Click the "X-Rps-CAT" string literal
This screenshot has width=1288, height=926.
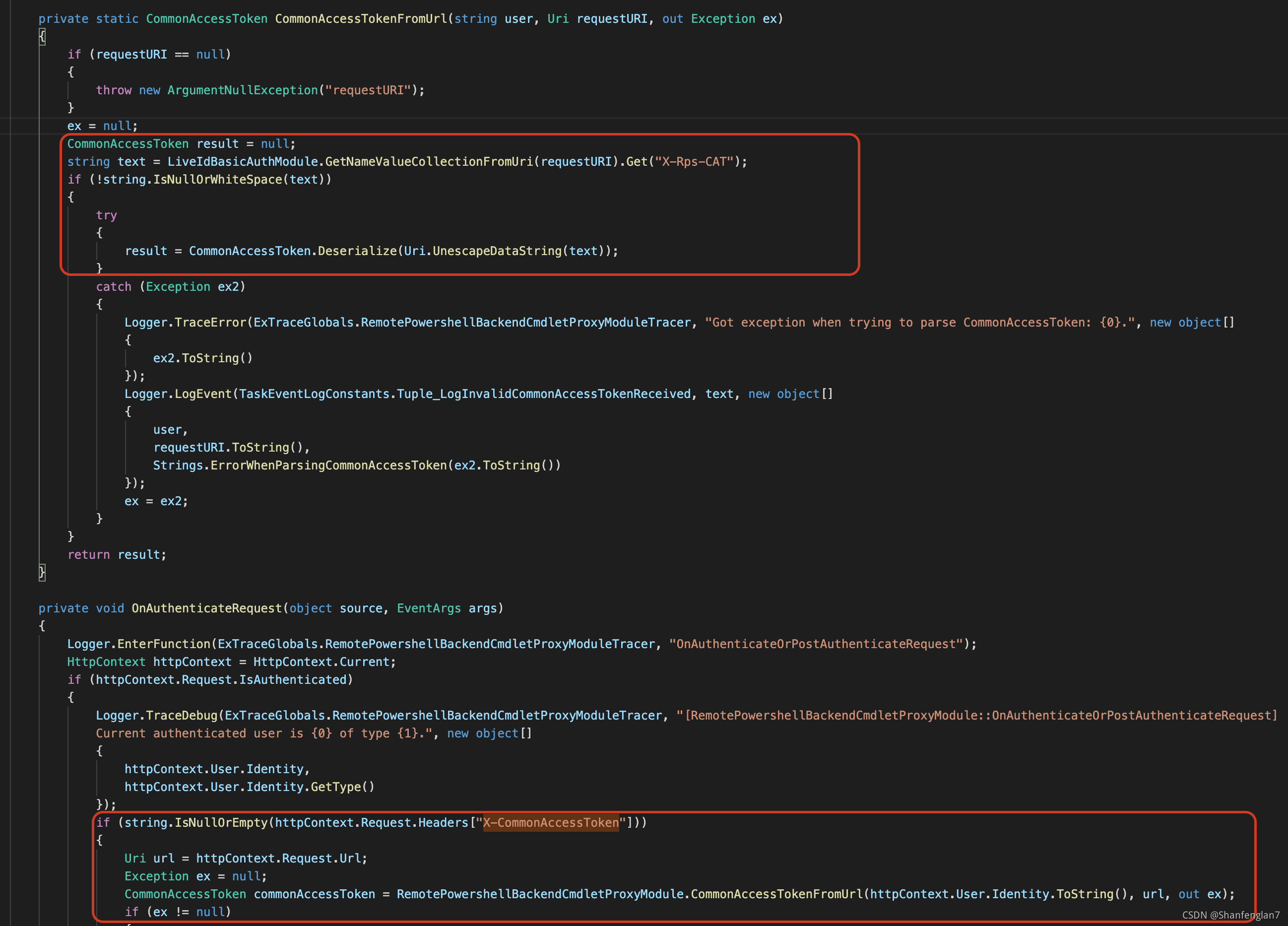point(694,162)
